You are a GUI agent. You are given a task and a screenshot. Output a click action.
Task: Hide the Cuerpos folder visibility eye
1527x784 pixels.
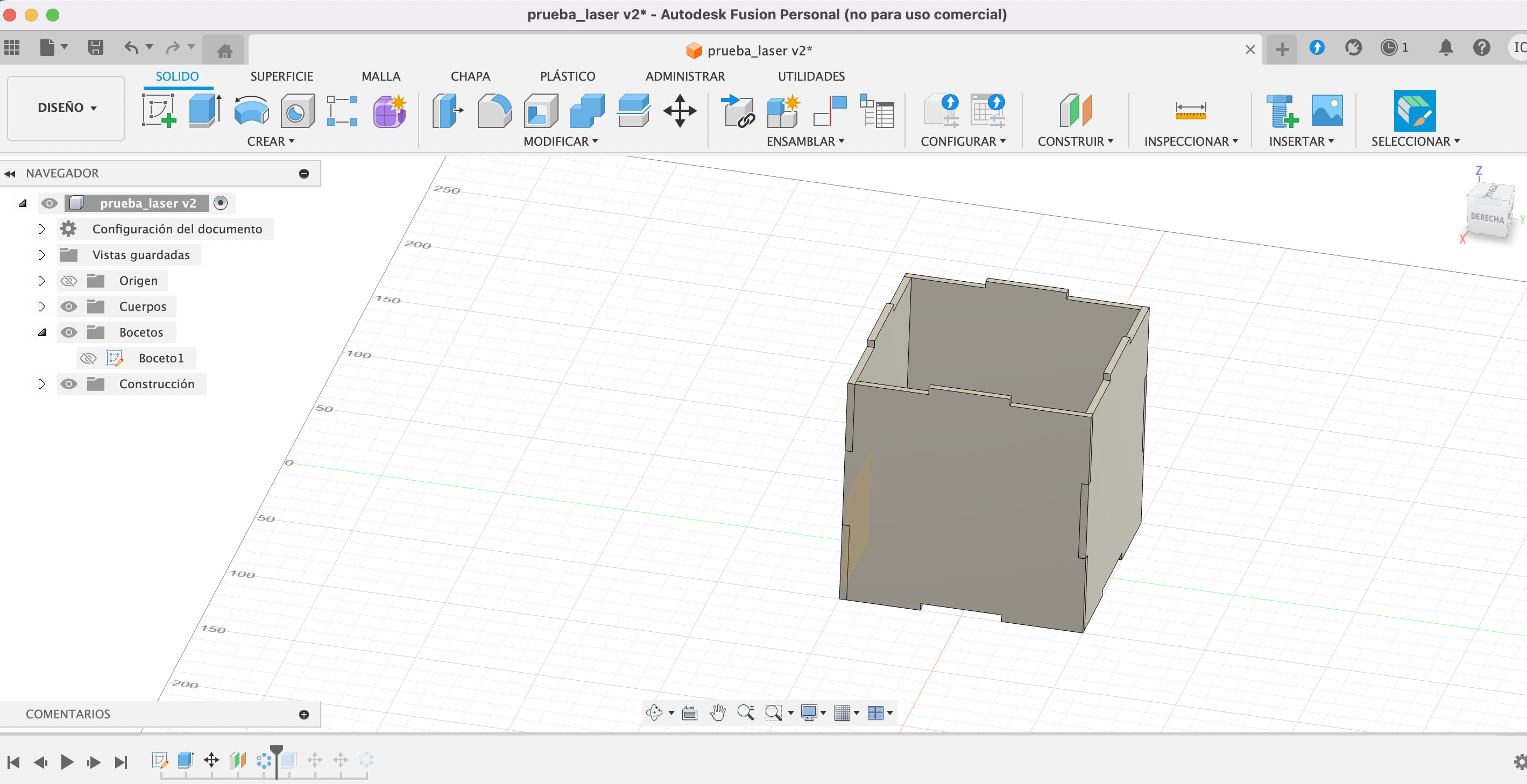[x=69, y=307]
